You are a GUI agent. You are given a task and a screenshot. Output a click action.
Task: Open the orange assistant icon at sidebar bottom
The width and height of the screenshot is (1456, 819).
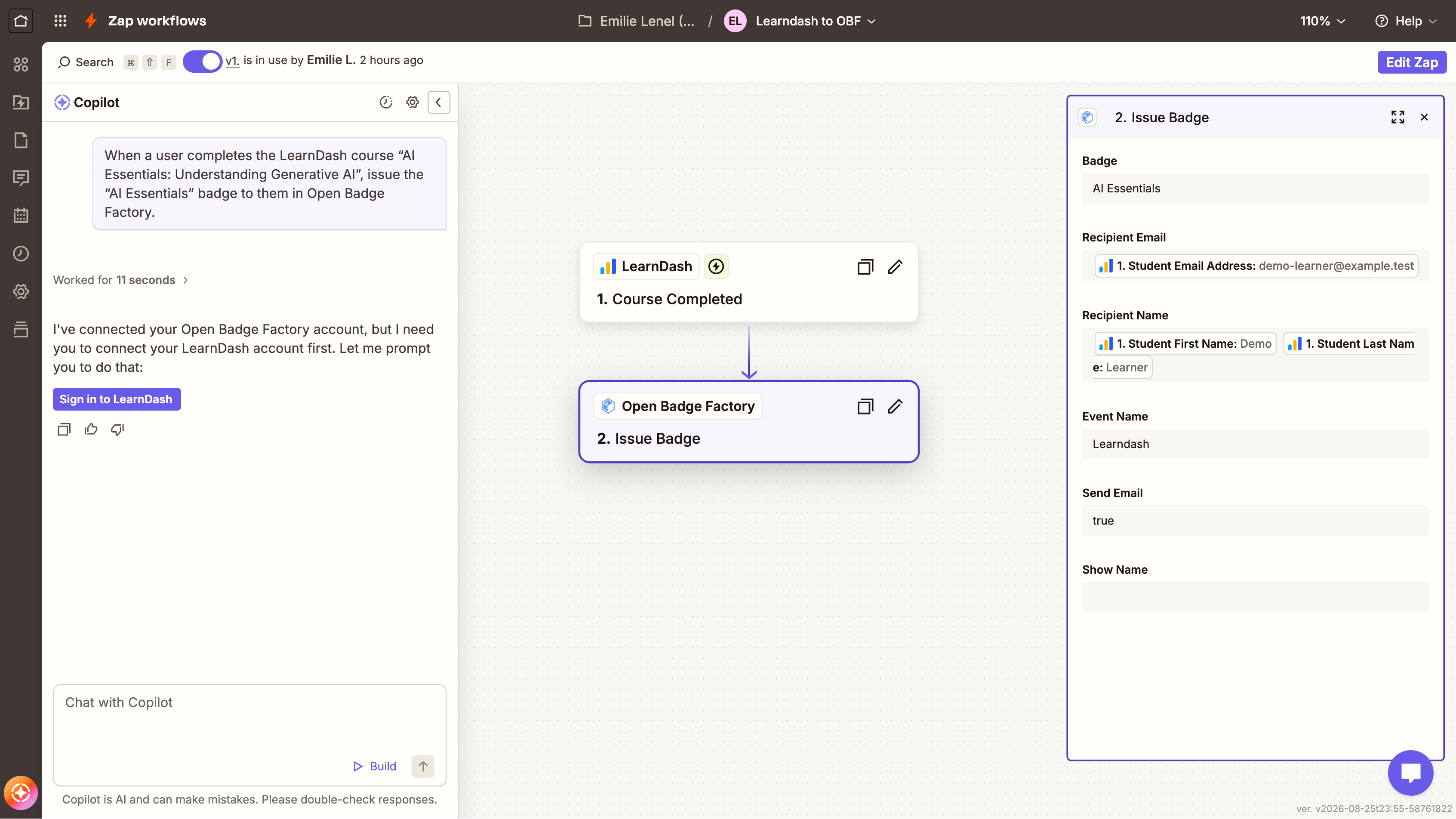click(x=21, y=792)
